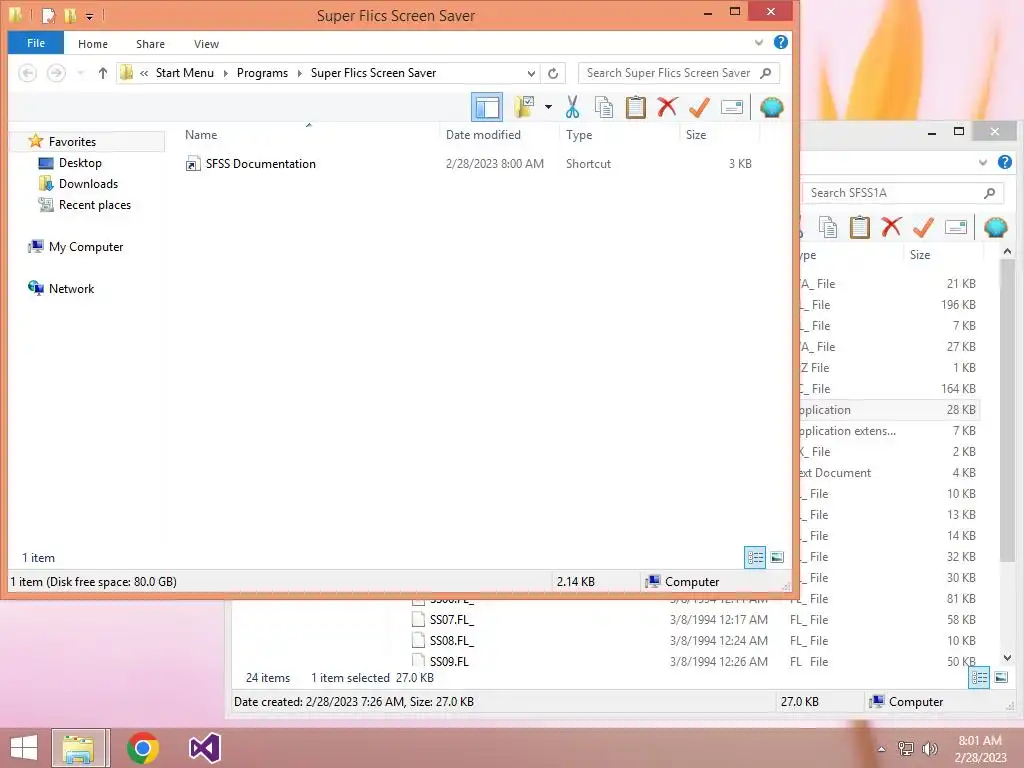Screen dimensions: 1024x768
Task: Expand folder options dropdown arrow in toolbar
Action: [548, 107]
